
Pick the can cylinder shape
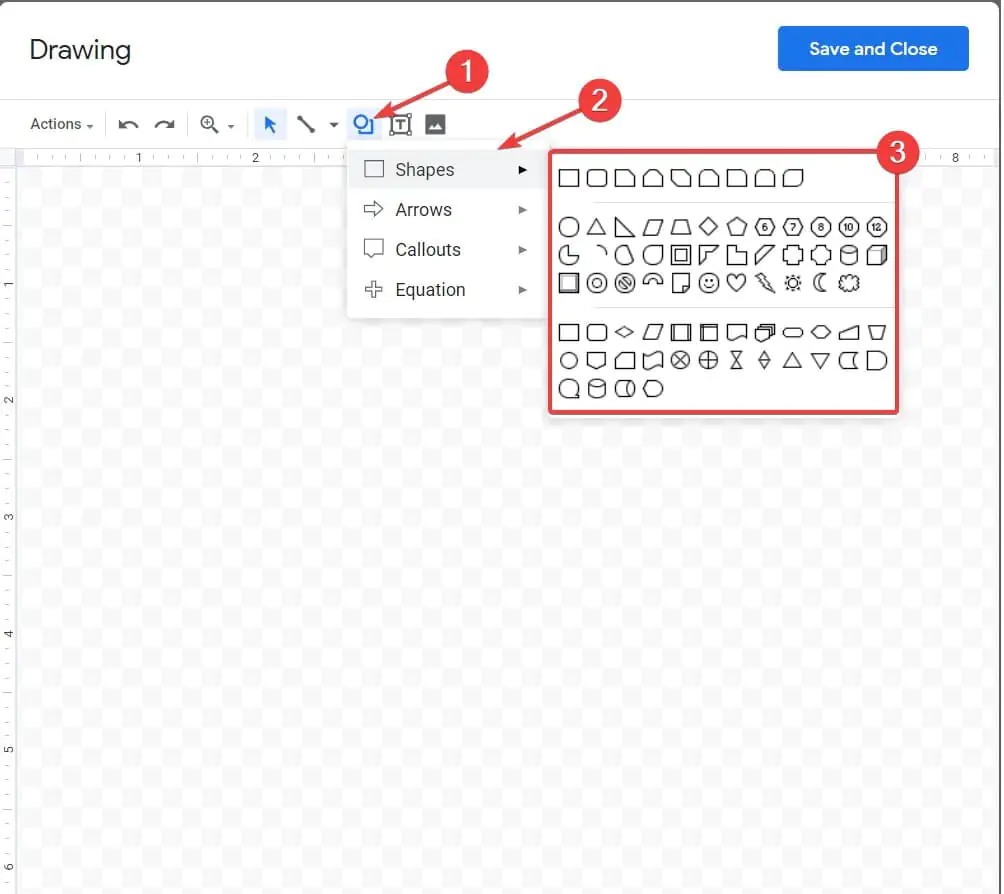point(848,255)
